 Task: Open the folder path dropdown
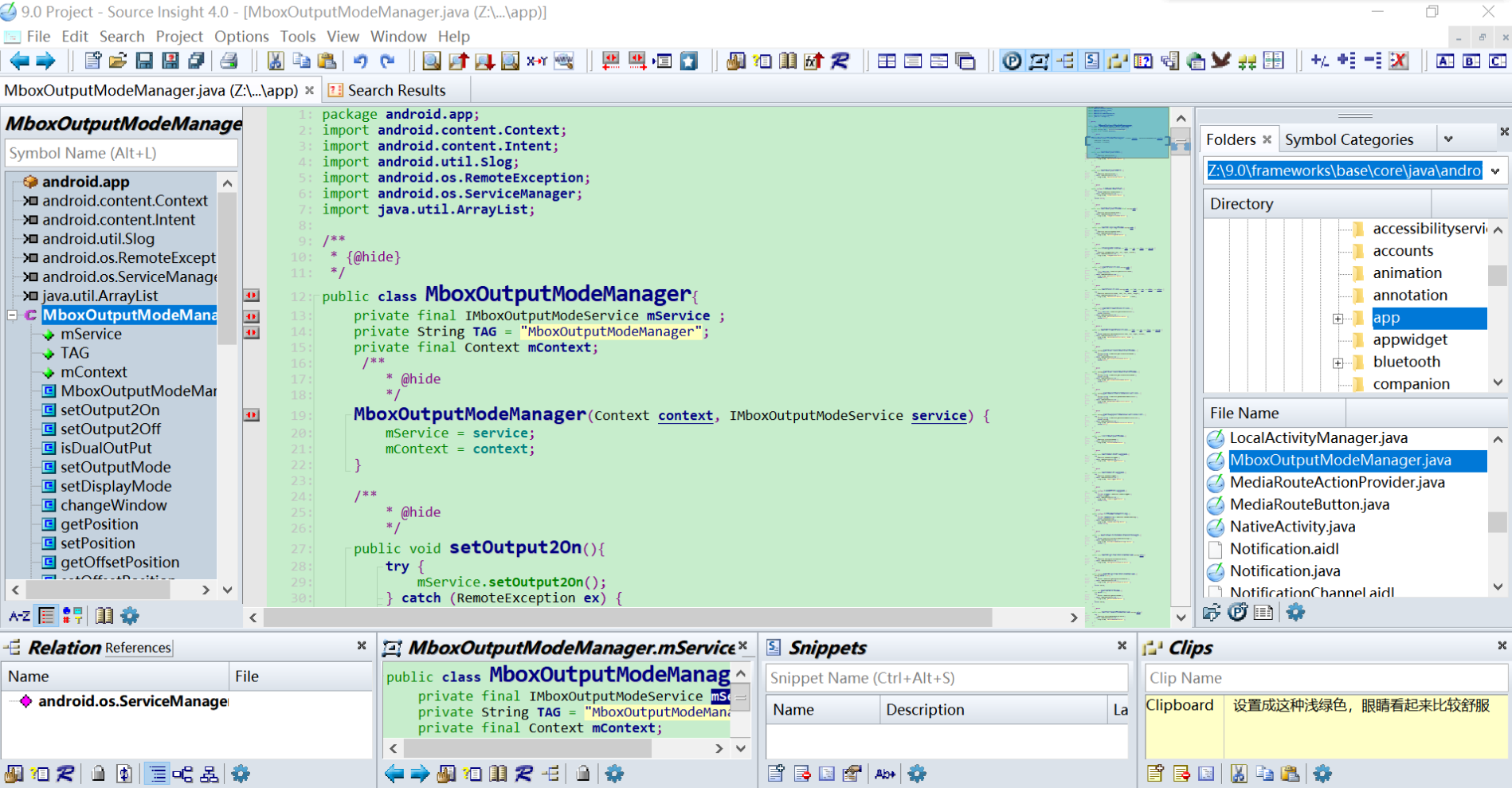click(x=1495, y=171)
